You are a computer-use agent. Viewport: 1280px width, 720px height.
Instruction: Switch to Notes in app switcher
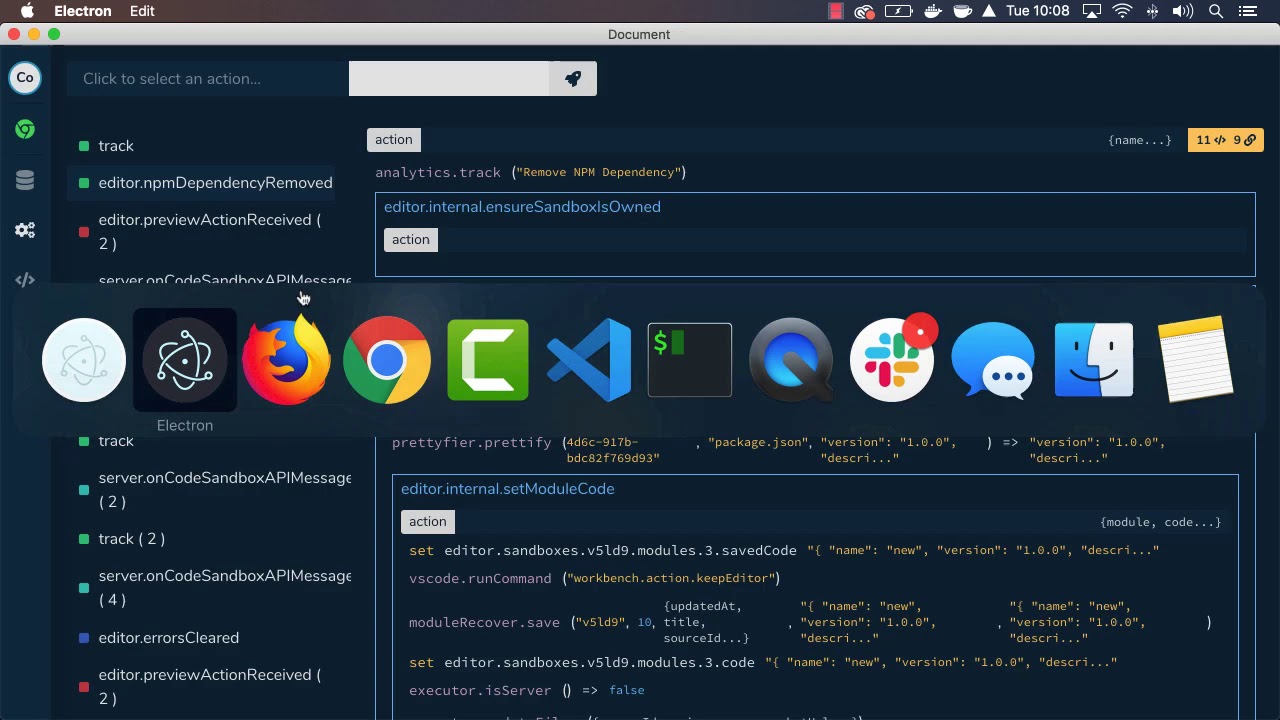(1195, 360)
